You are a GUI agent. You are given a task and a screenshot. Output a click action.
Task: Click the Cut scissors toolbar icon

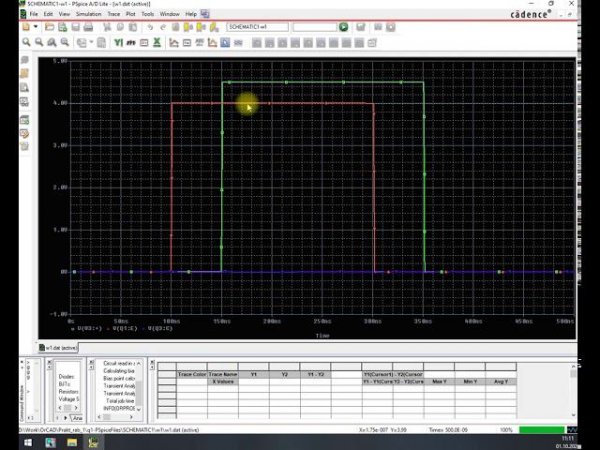pos(107,27)
